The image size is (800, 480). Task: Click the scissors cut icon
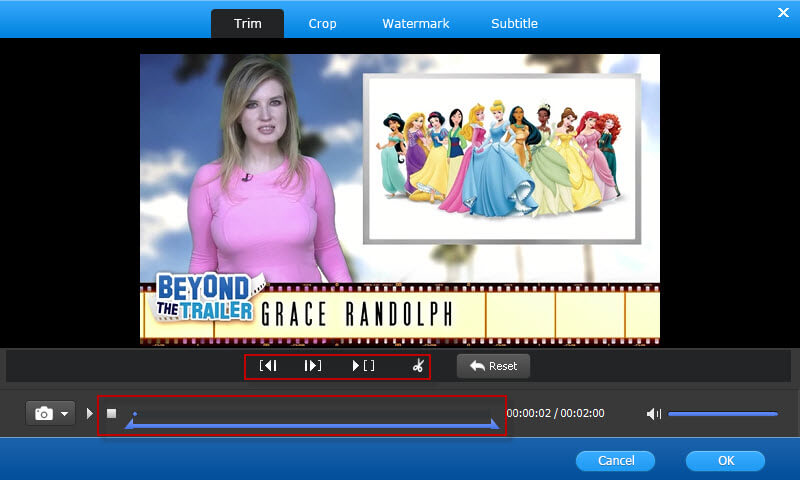pos(418,366)
